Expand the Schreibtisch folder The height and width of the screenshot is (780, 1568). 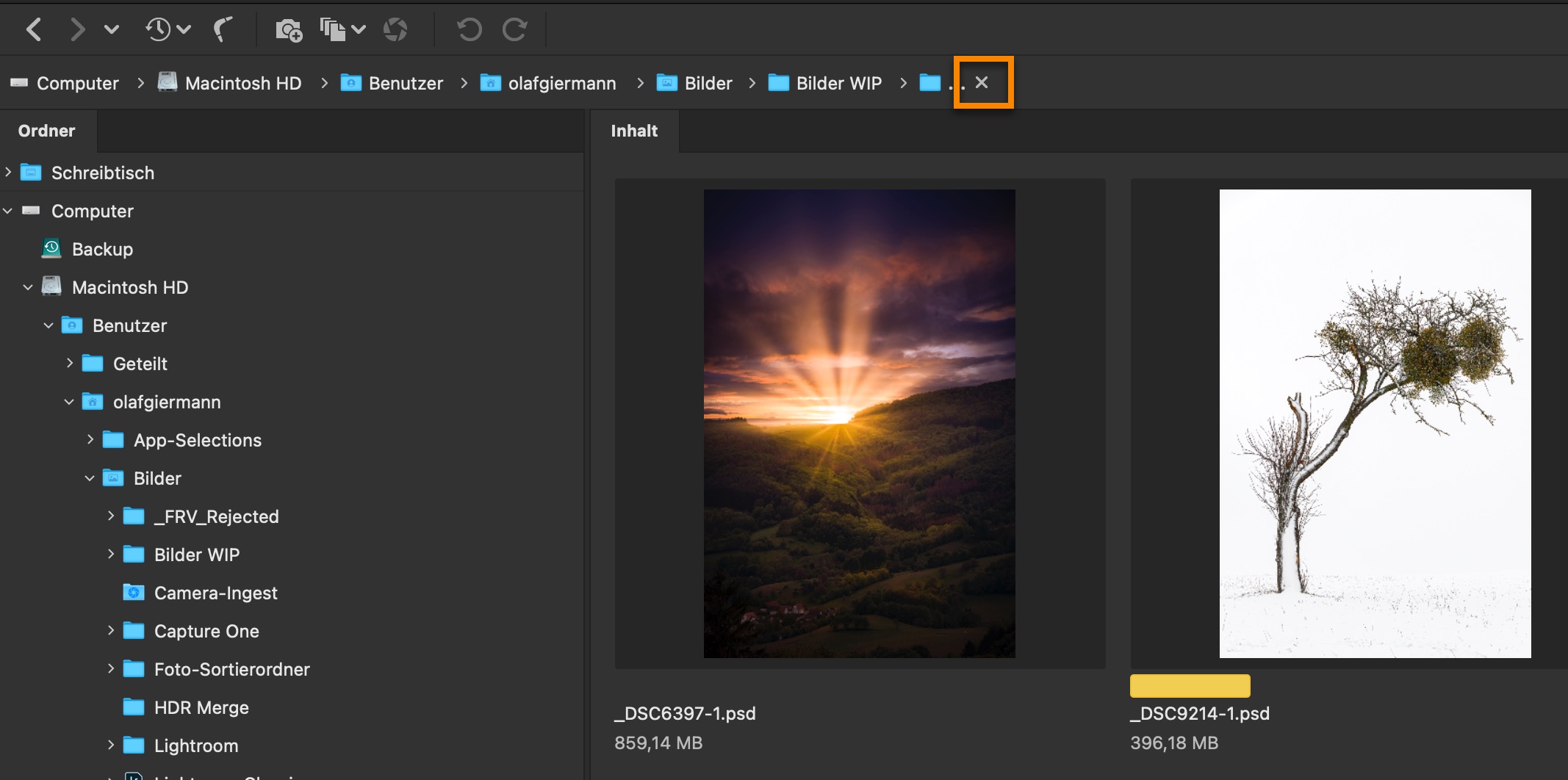(x=8, y=173)
